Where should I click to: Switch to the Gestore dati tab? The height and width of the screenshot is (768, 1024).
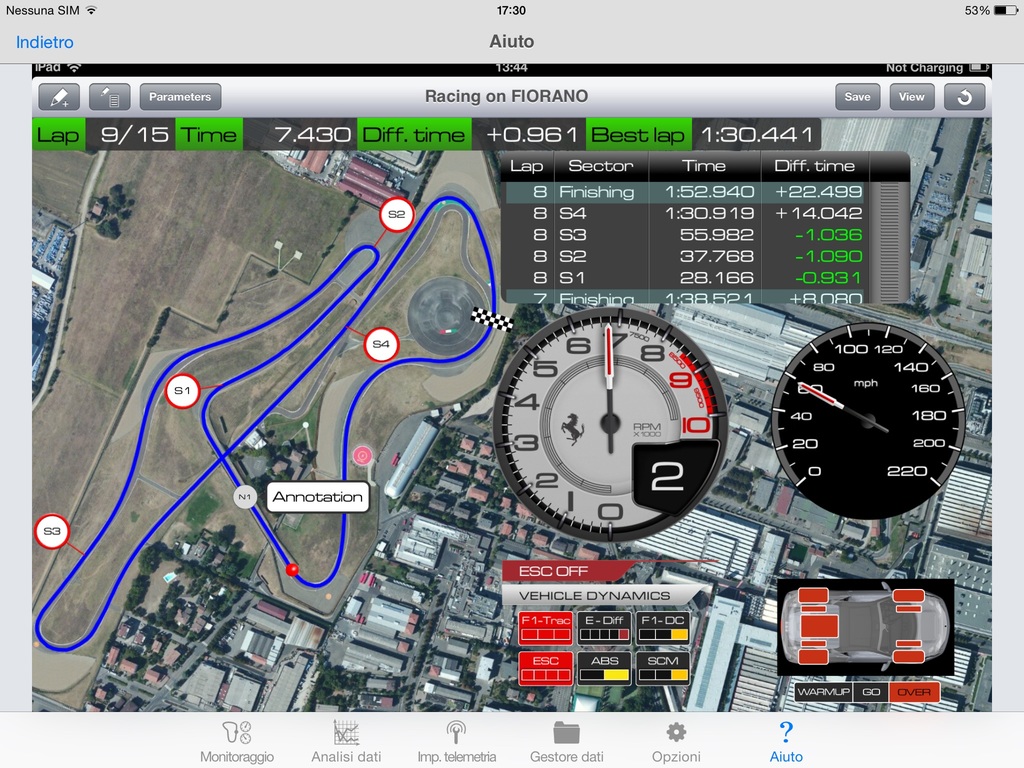click(x=567, y=742)
